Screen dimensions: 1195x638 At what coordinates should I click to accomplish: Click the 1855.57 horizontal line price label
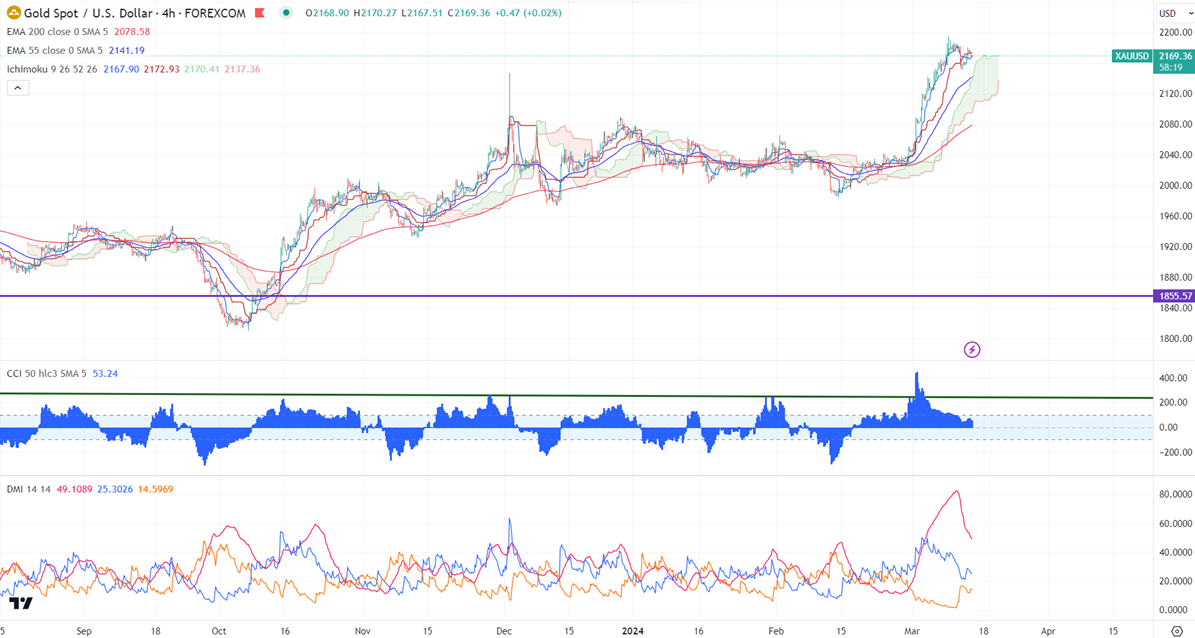point(1174,296)
